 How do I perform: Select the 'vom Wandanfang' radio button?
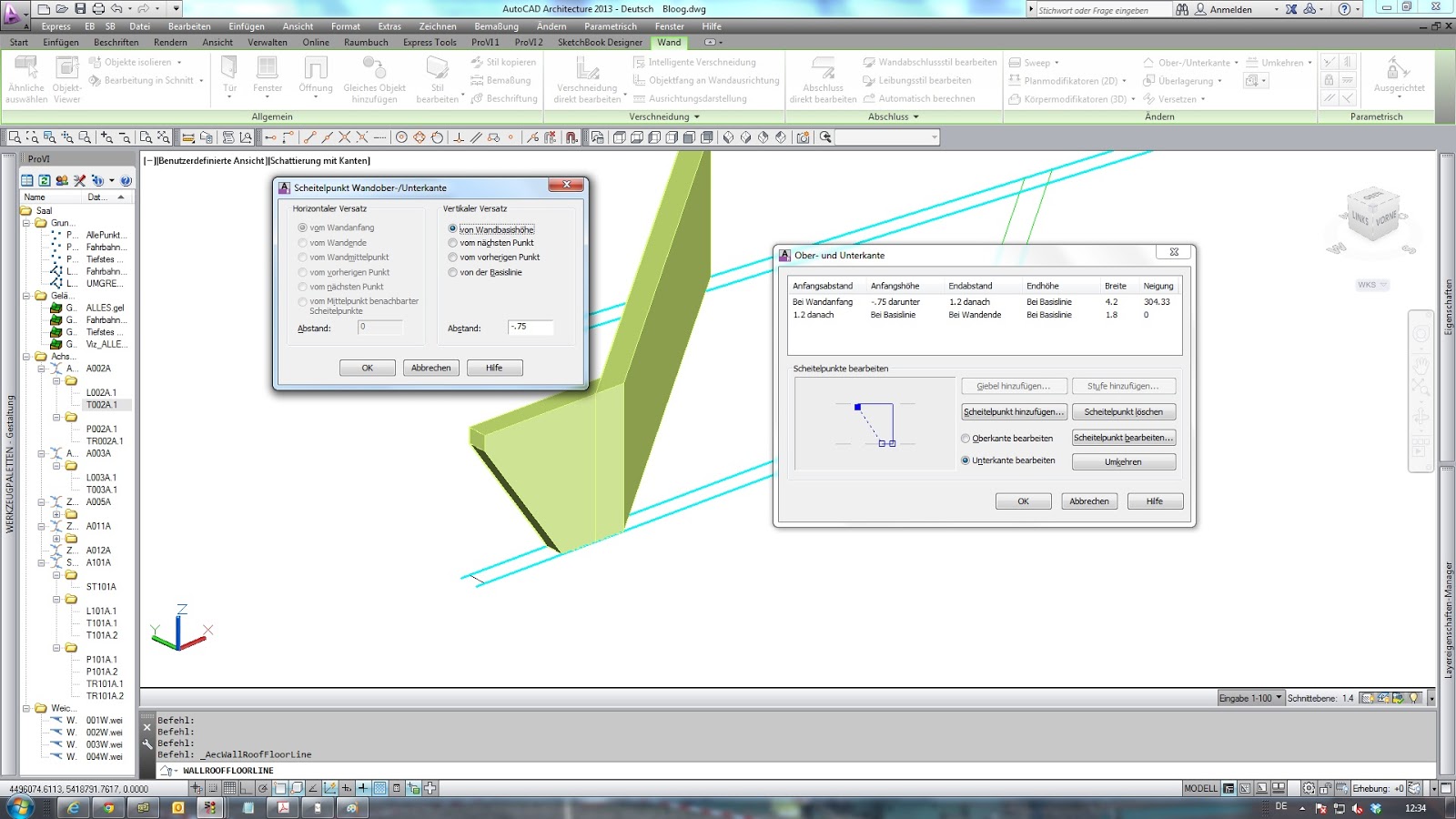click(302, 228)
